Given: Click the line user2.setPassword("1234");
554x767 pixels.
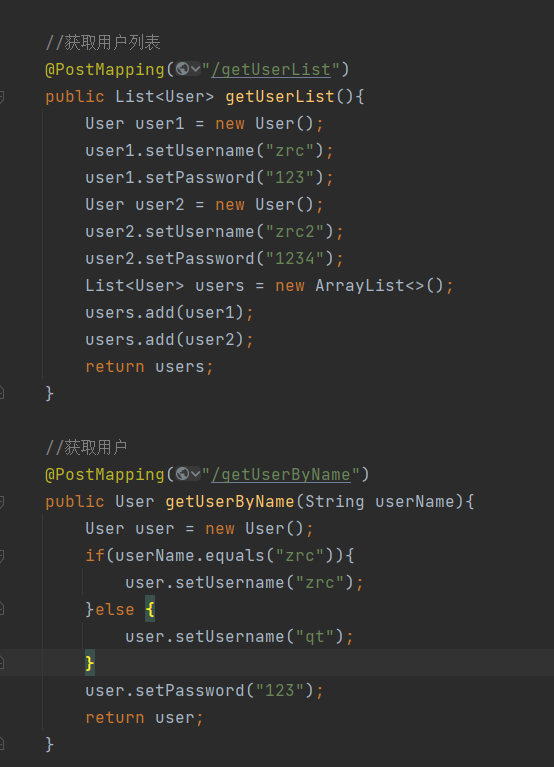Looking at the screenshot, I should click(x=214, y=258).
